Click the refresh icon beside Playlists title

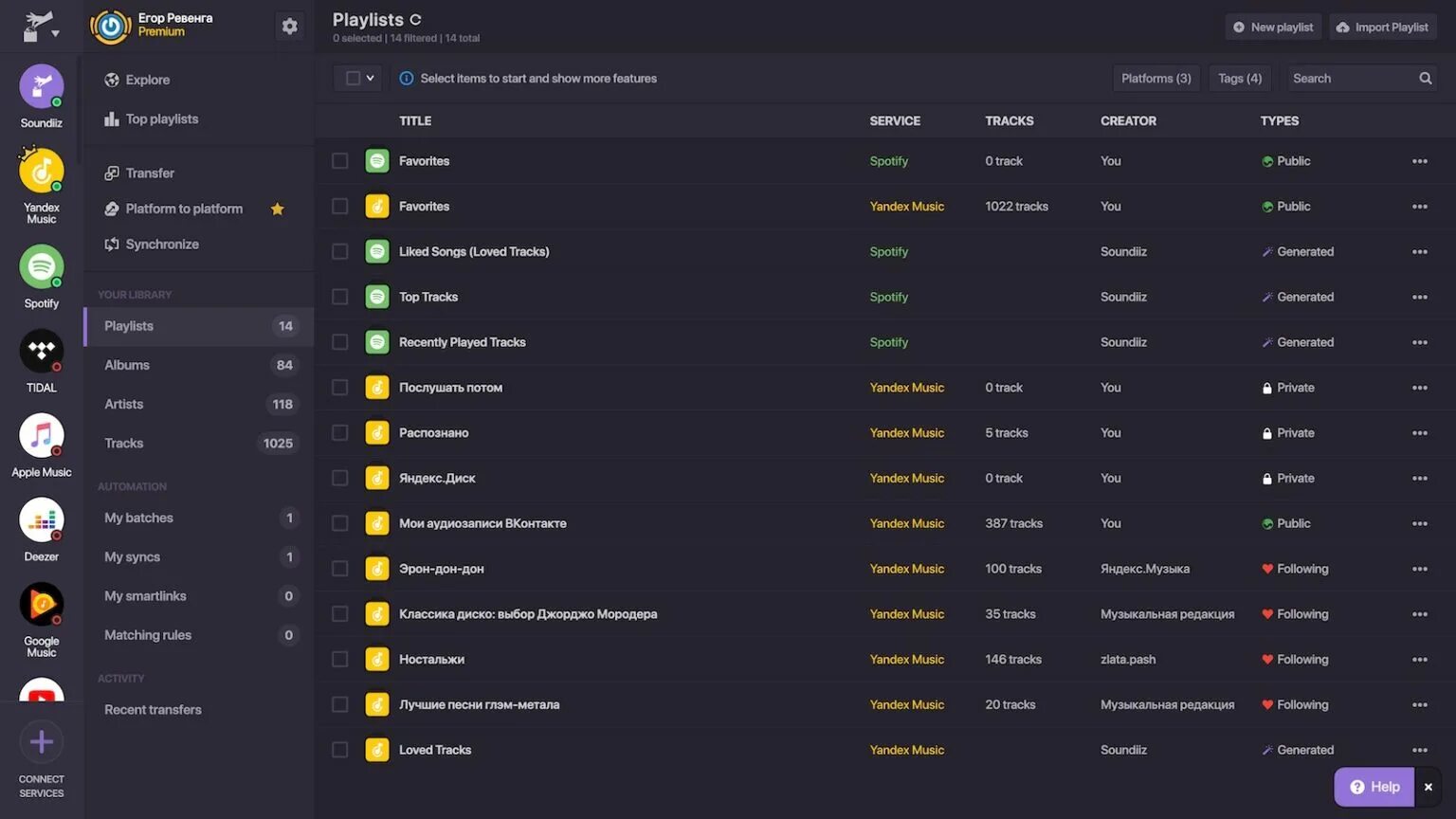[415, 19]
